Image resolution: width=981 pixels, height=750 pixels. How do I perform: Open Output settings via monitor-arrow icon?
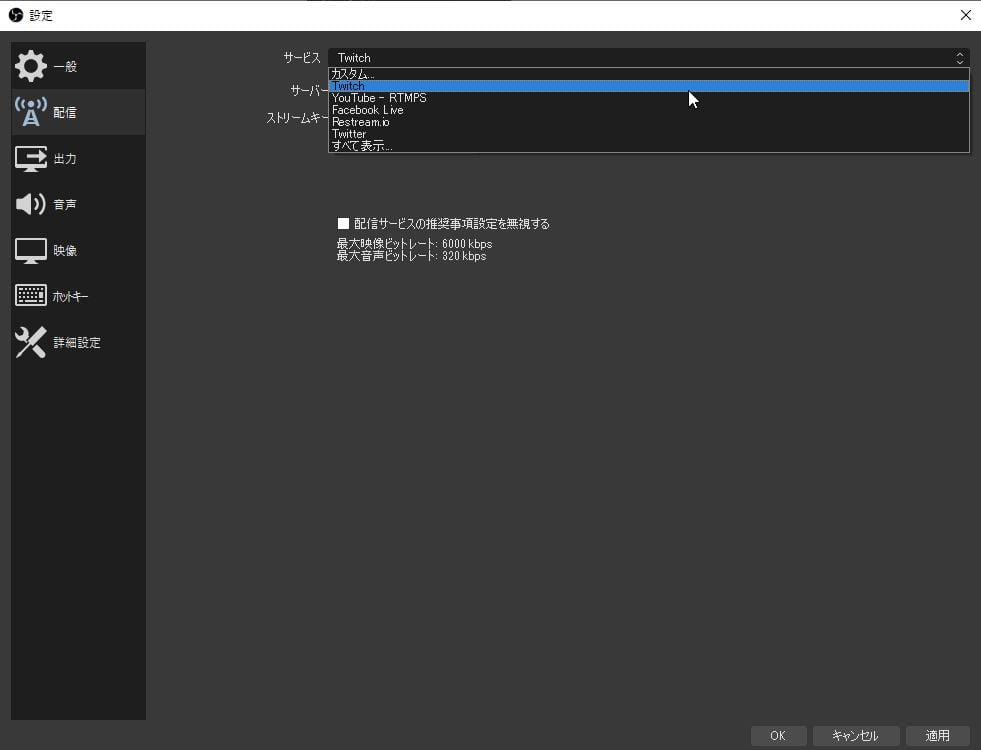(31, 159)
